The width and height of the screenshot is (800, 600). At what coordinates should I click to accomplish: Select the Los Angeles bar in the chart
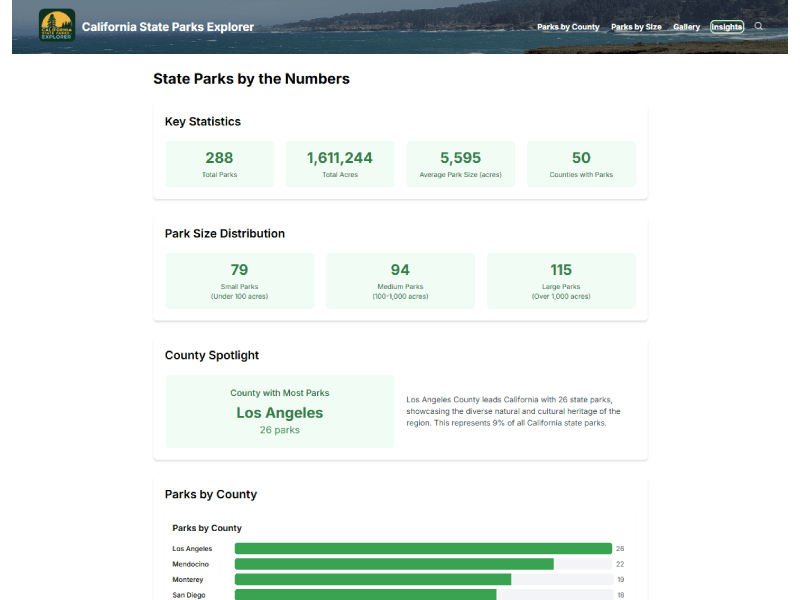(x=420, y=548)
